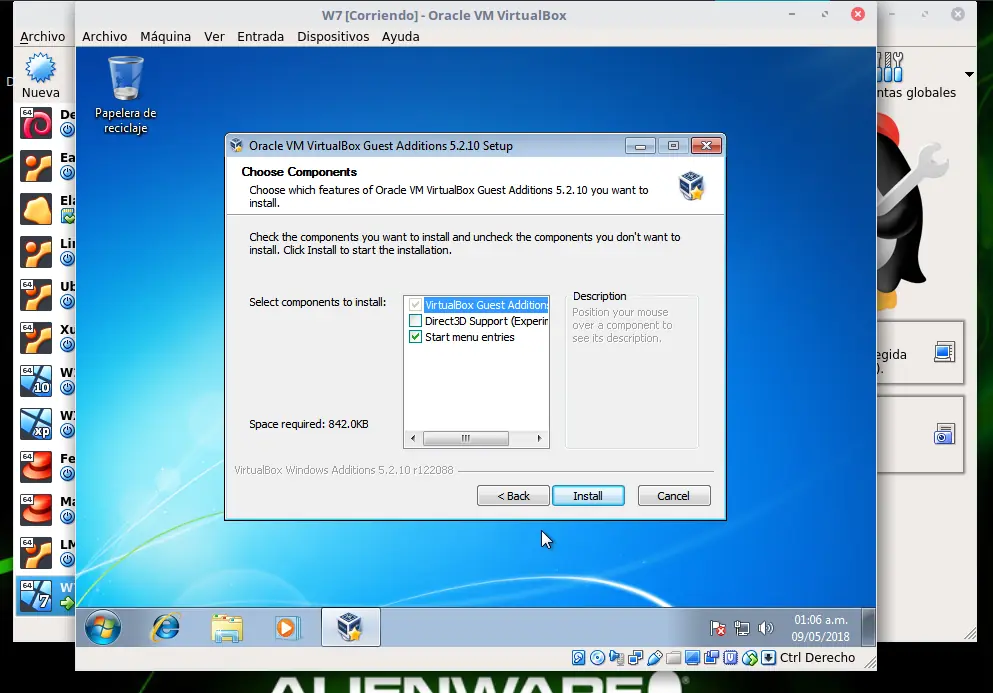Click the audio status indicator
Image resolution: width=993 pixels, height=693 pixels.
(x=616, y=658)
